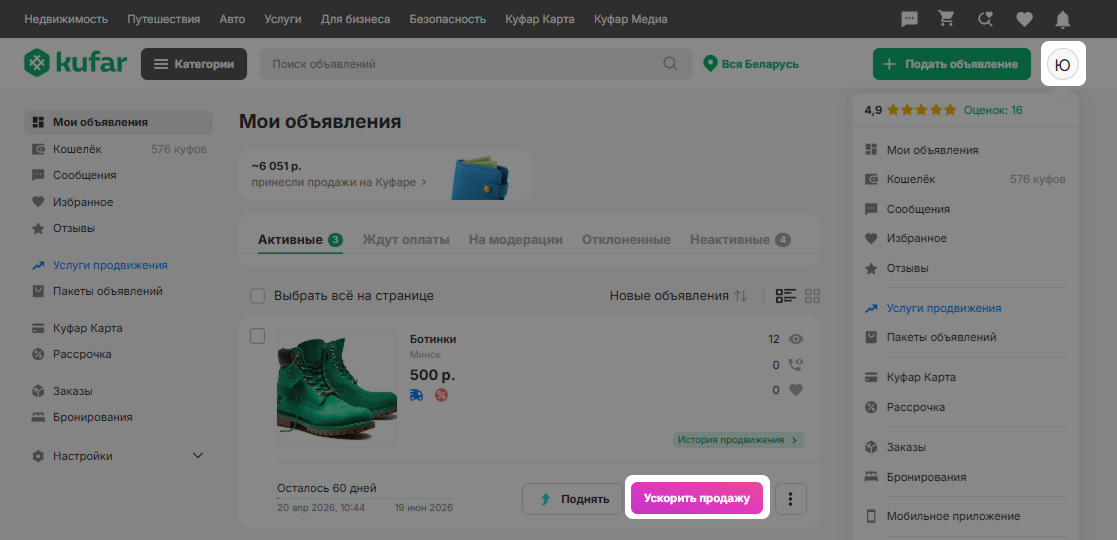The image size is (1117, 540).
Task: Open Путешествия in the top menu
Action: coord(164,19)
